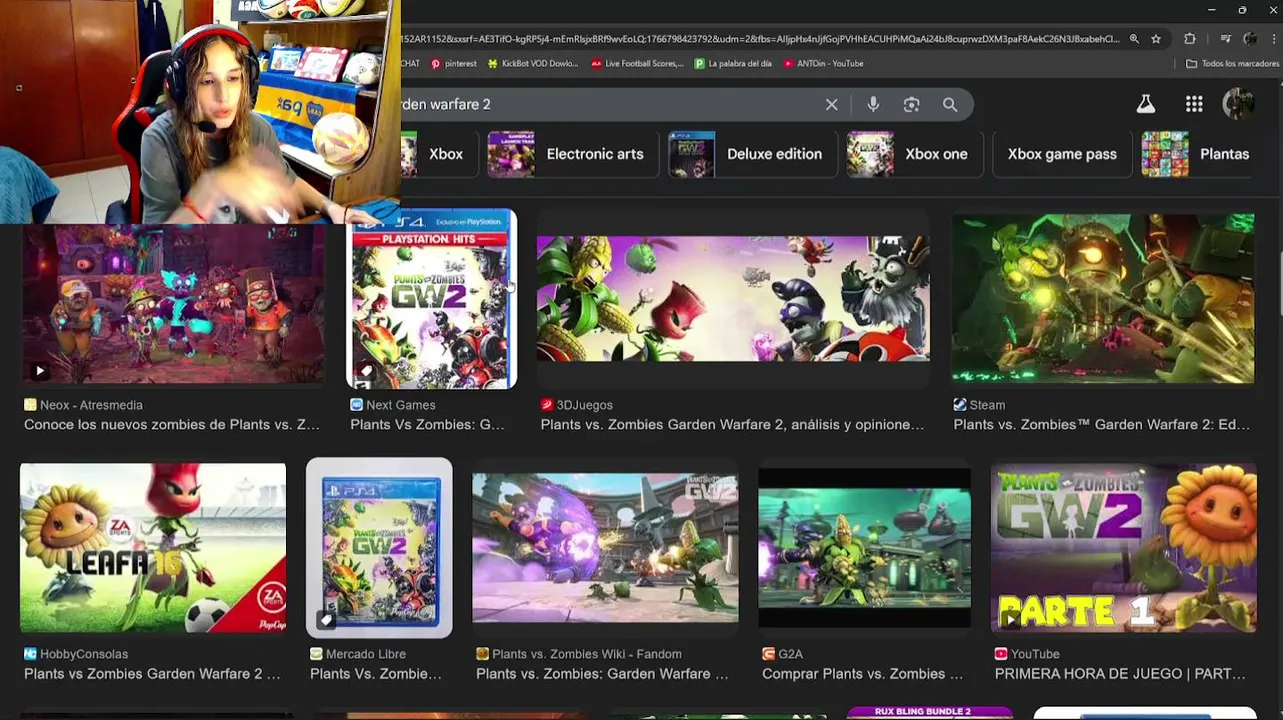Filter images by Xbox chip

[439, 154]
